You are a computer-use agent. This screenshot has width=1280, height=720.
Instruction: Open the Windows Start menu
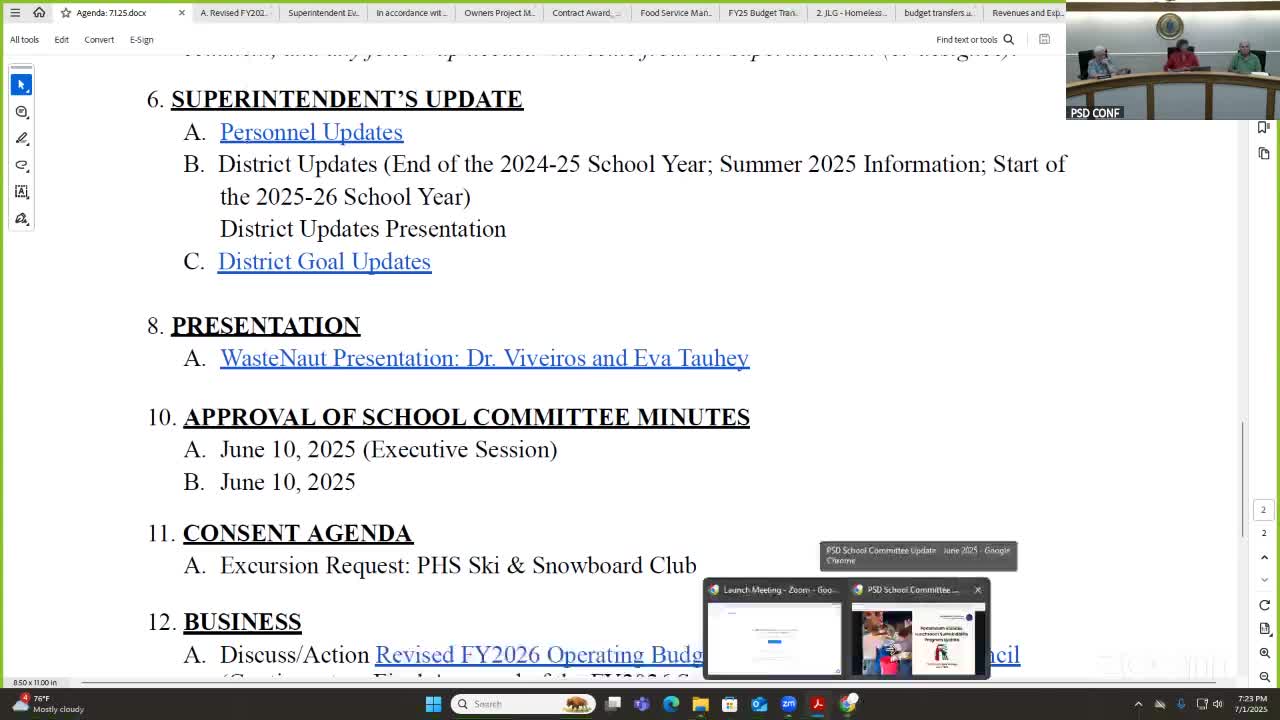[433, 704]
